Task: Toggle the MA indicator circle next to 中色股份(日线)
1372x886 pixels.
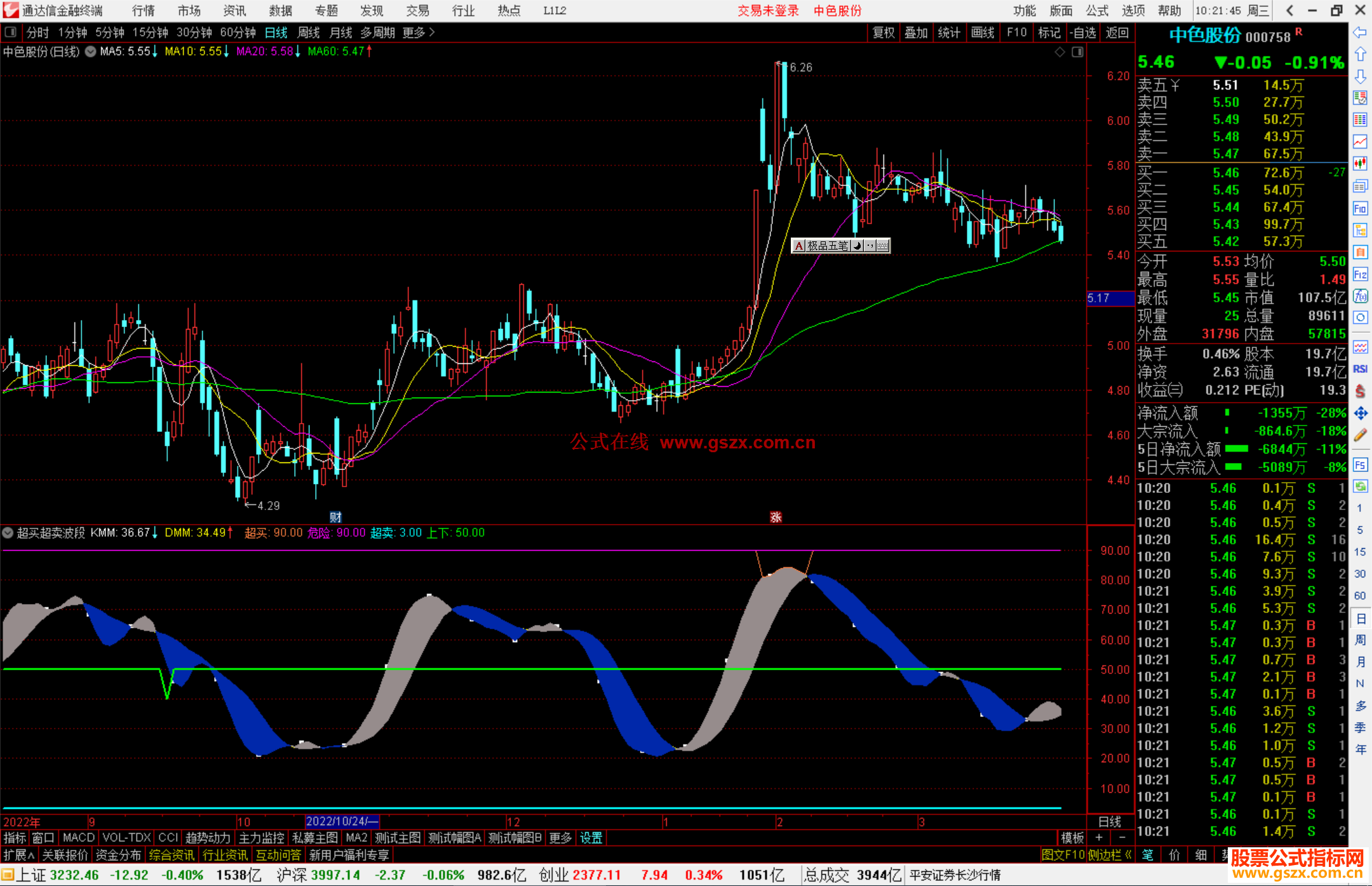Action: (x=91, y=51)
